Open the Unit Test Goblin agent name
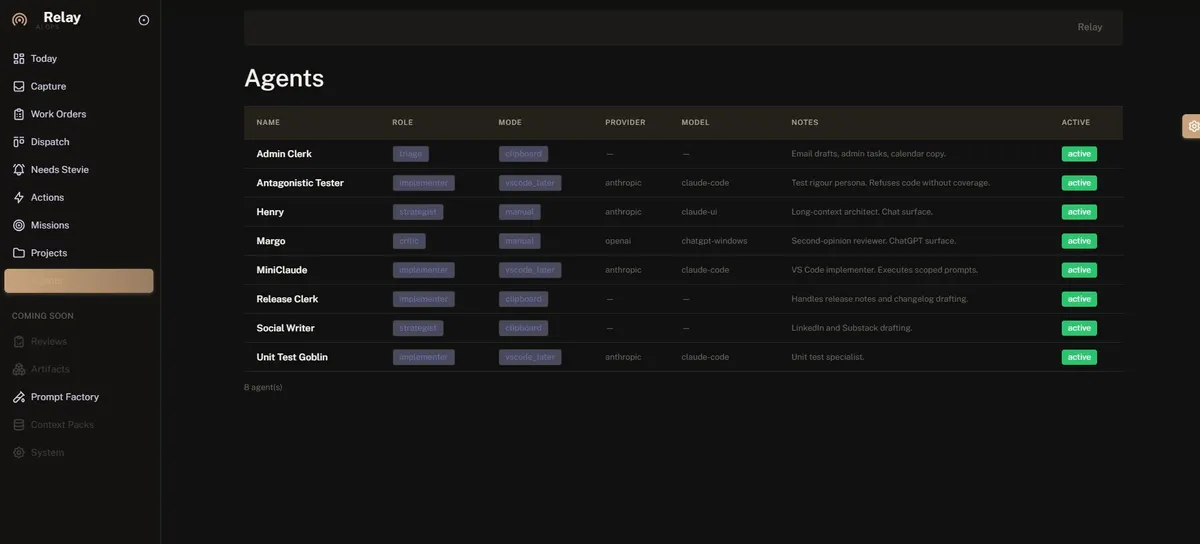 292,357
